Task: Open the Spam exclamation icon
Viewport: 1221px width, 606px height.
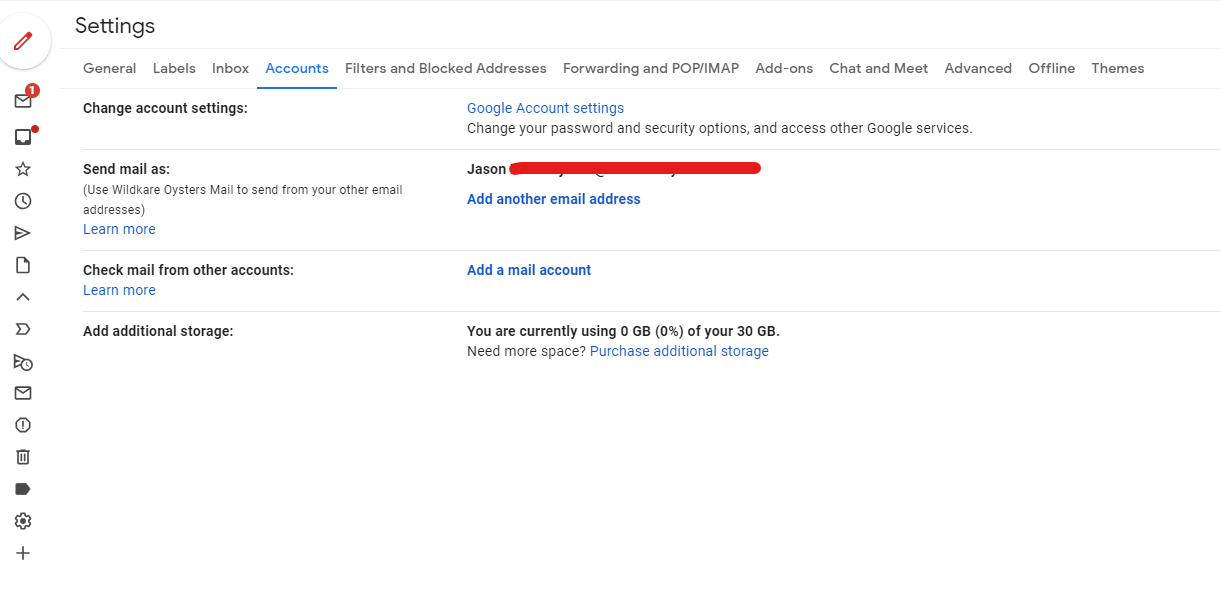Action: pyautogui.click(x=23, y=425)
